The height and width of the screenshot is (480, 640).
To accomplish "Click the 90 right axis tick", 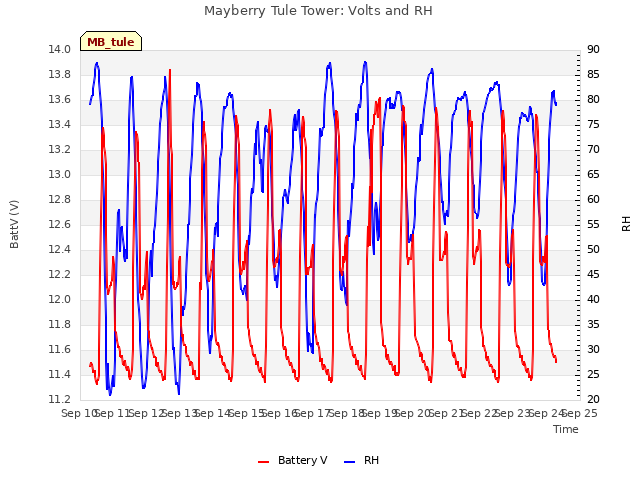I will 593,49.
